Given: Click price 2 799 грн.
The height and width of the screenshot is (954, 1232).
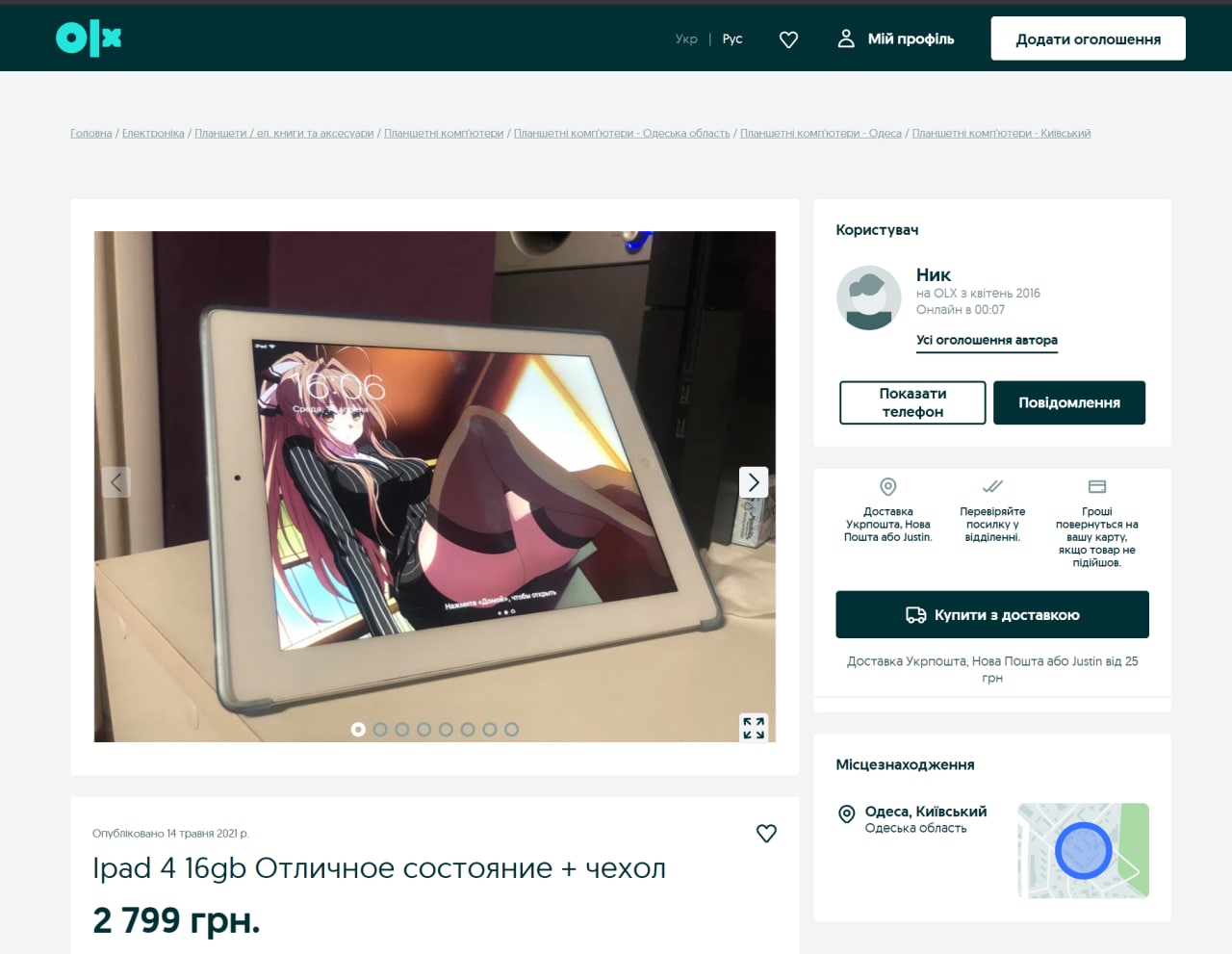Looking at the screenshot, I should (x=176, y=920).
